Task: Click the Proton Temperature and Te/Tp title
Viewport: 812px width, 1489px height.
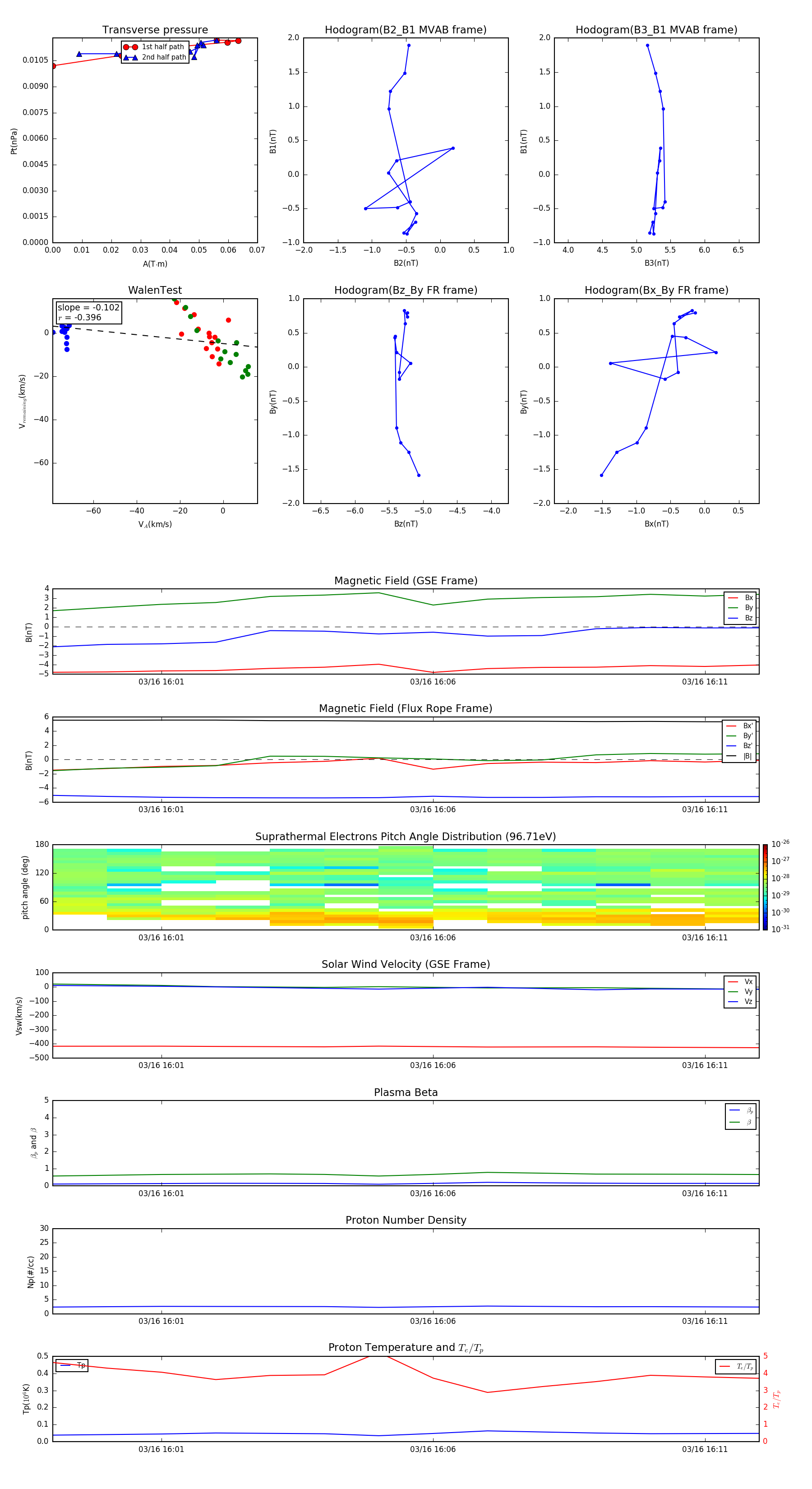Action: click(x=406, y=1349)
